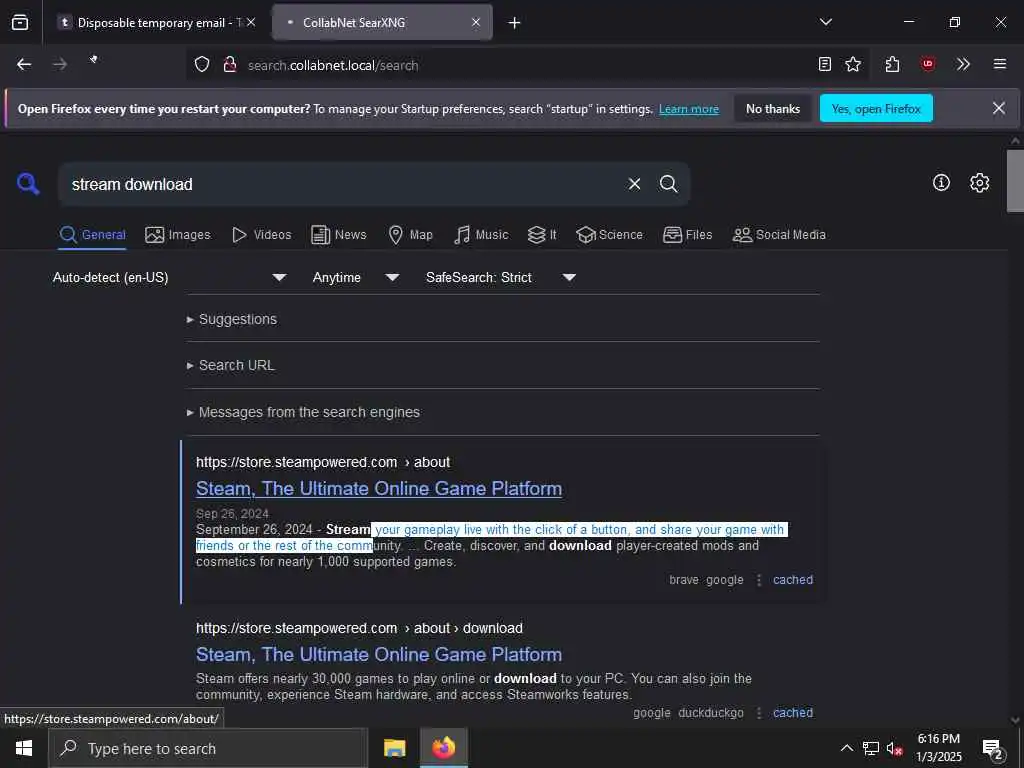Toggle reader view icon

pyautogui.click(x=825, y=64)
